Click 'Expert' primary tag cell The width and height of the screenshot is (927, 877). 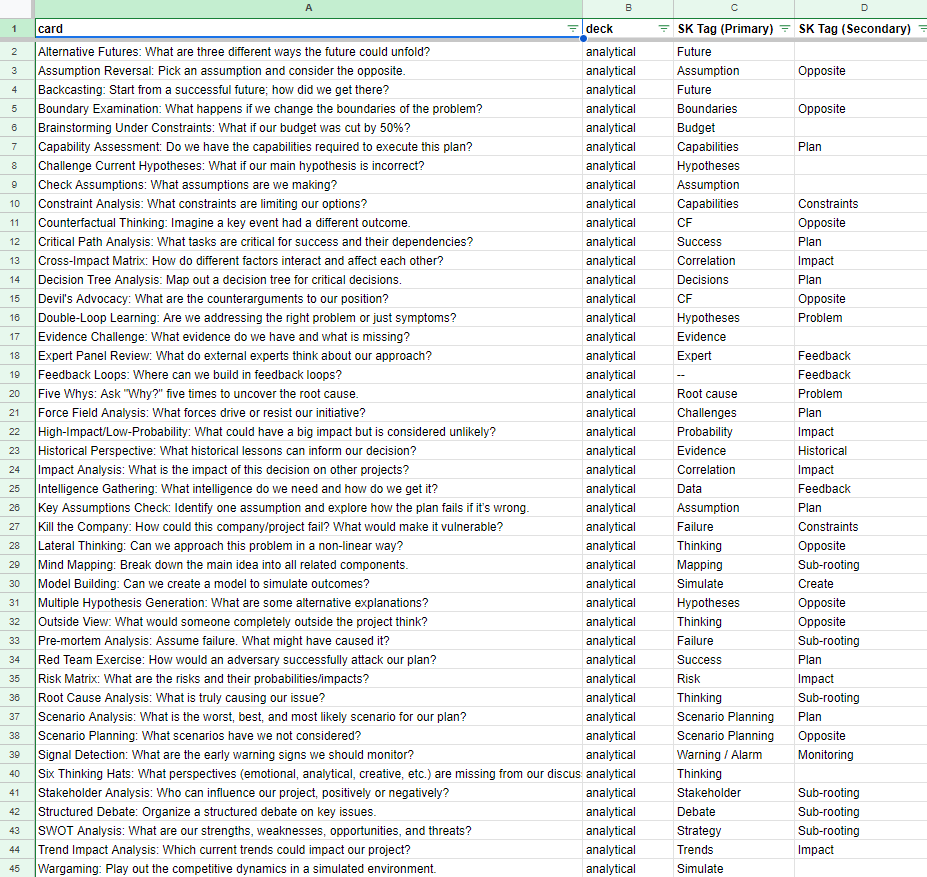coord(734,356)
